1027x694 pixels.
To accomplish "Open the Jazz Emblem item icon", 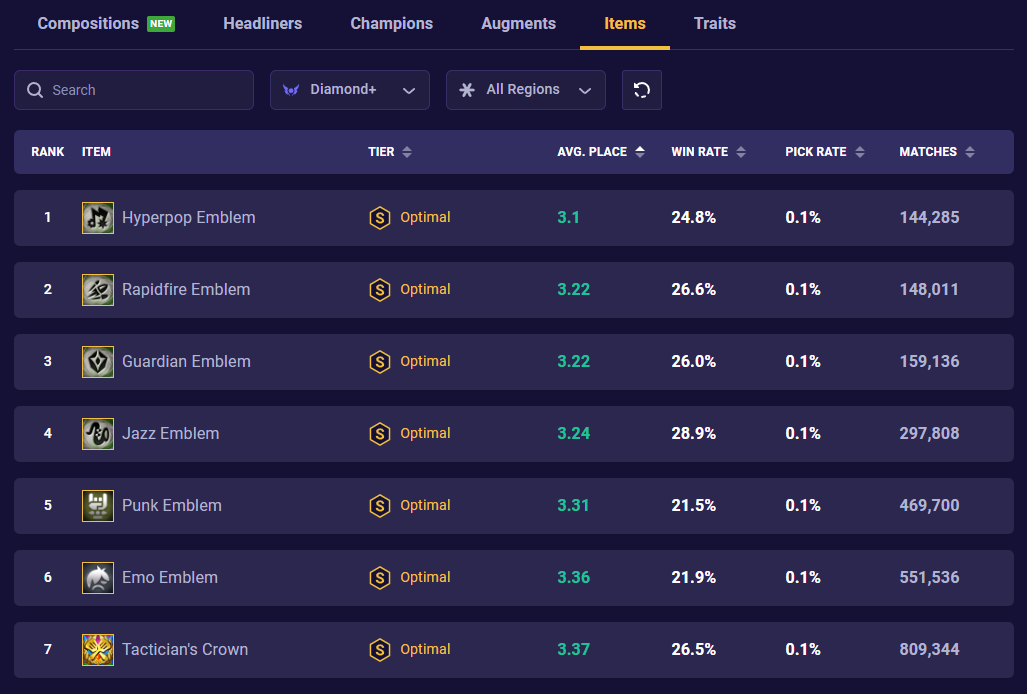I will click(97, 433).
